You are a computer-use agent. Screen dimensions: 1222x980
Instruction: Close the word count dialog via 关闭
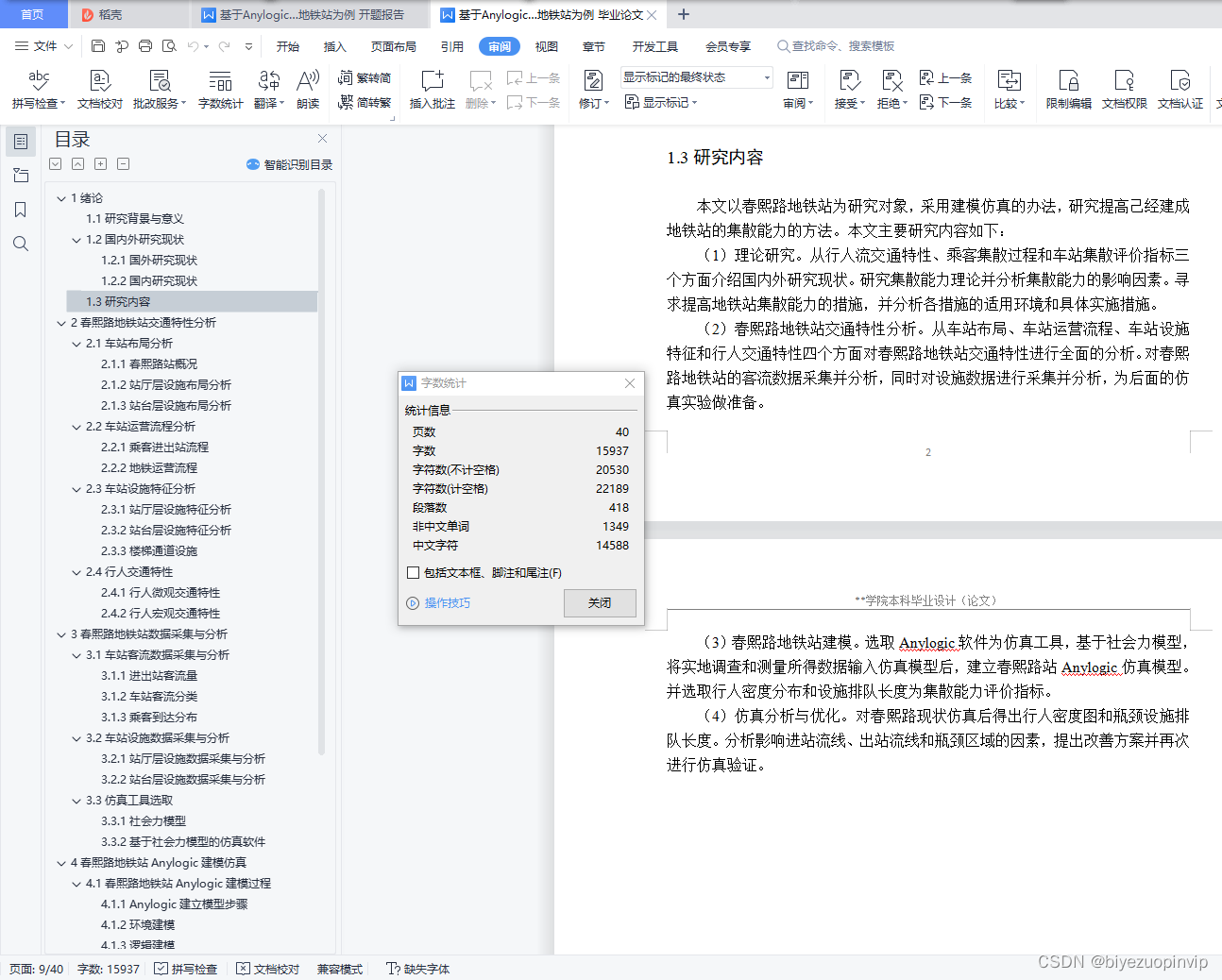pyautogui.click(x=600, y=602)
